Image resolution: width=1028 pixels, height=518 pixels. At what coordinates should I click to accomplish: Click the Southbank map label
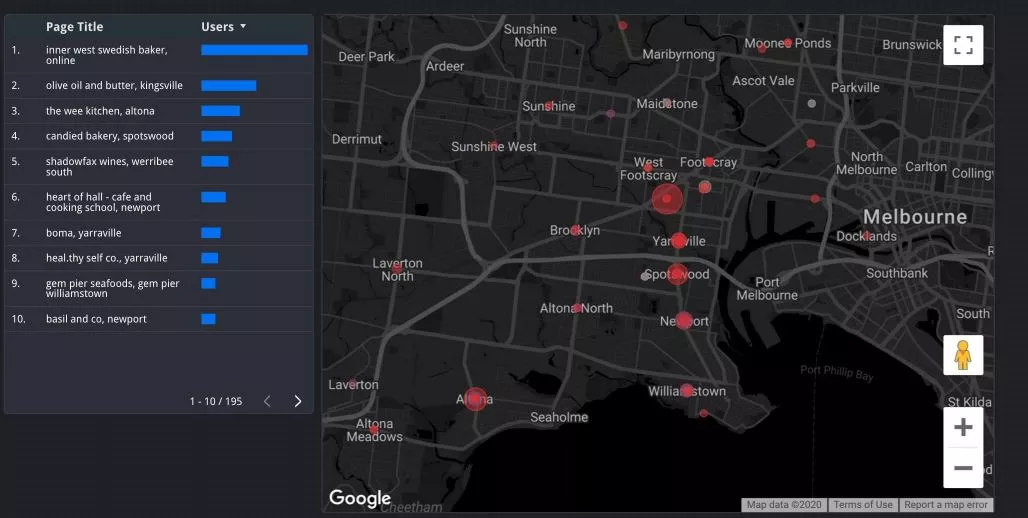(x=897, y=273)
